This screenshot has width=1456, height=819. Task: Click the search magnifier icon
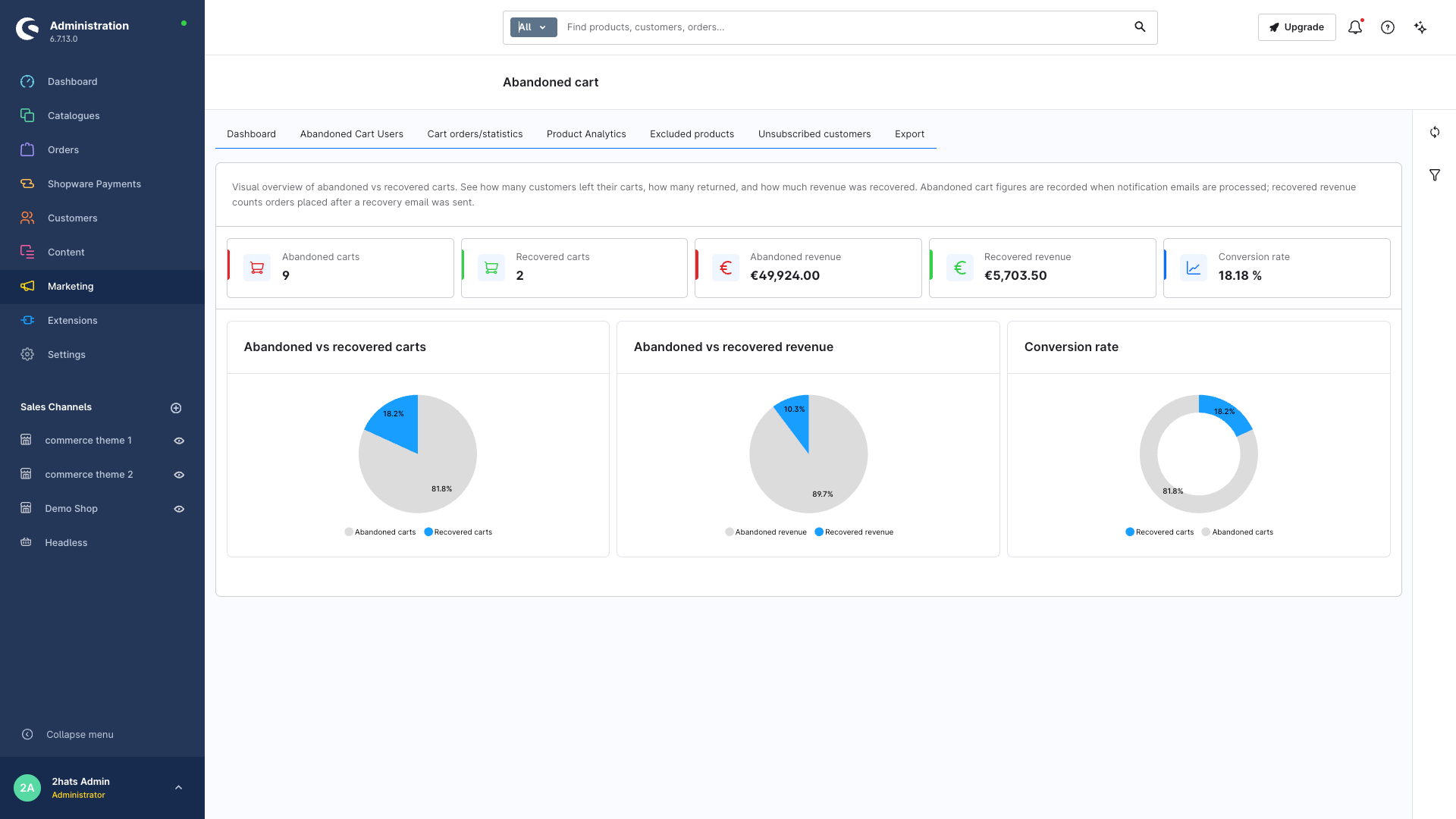tap(1140, 27)
